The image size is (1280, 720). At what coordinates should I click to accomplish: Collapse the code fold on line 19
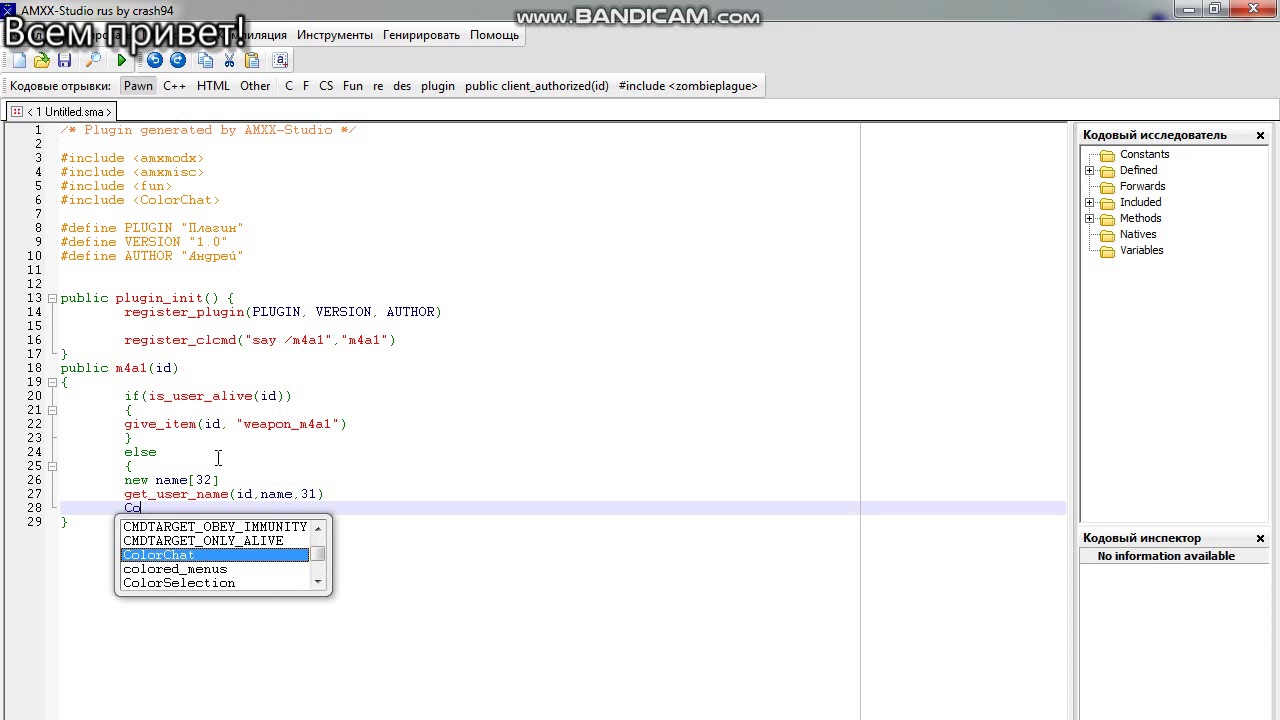pos(52,382)
